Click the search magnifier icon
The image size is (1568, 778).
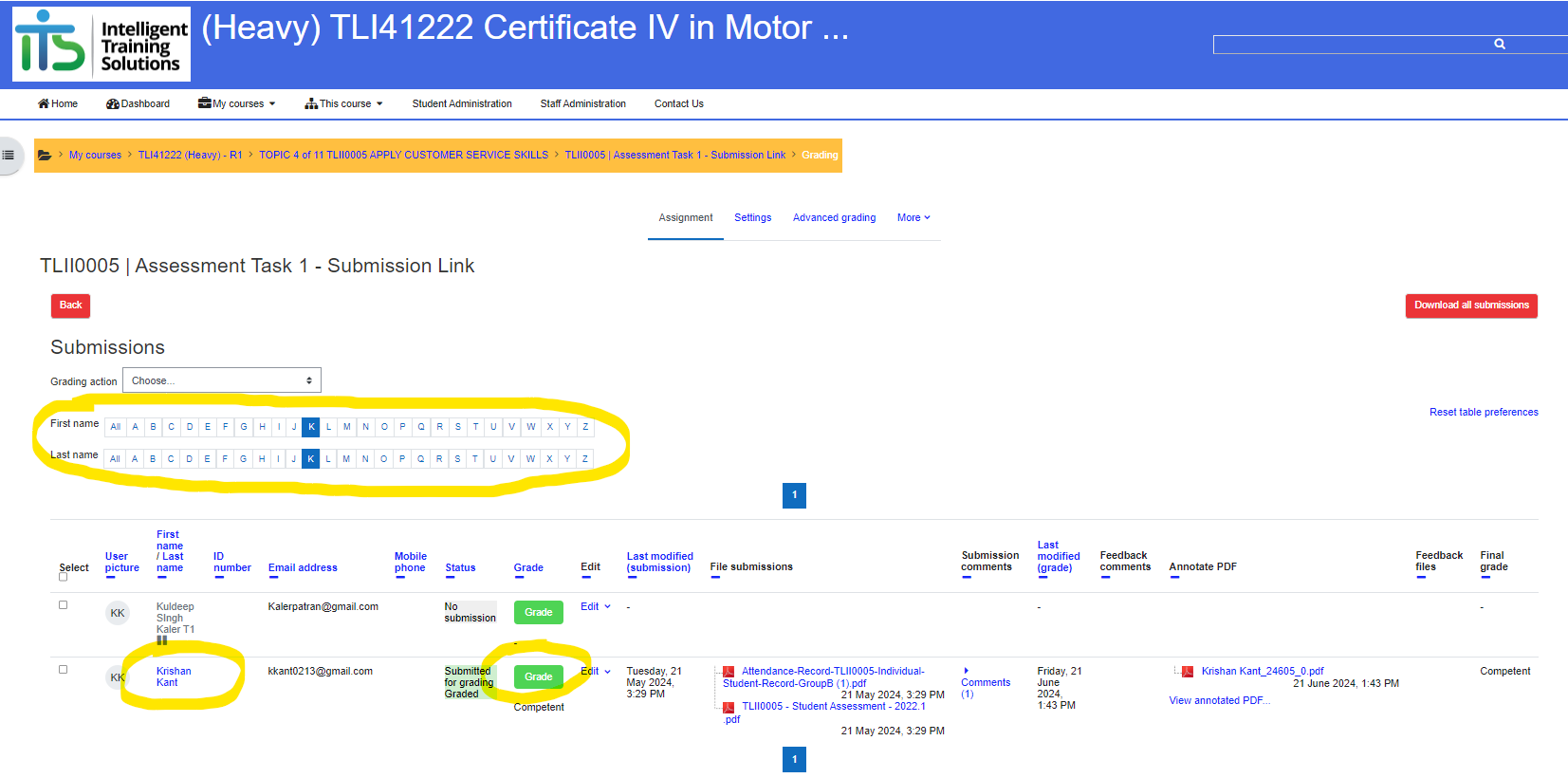[x=1500, y=44]
